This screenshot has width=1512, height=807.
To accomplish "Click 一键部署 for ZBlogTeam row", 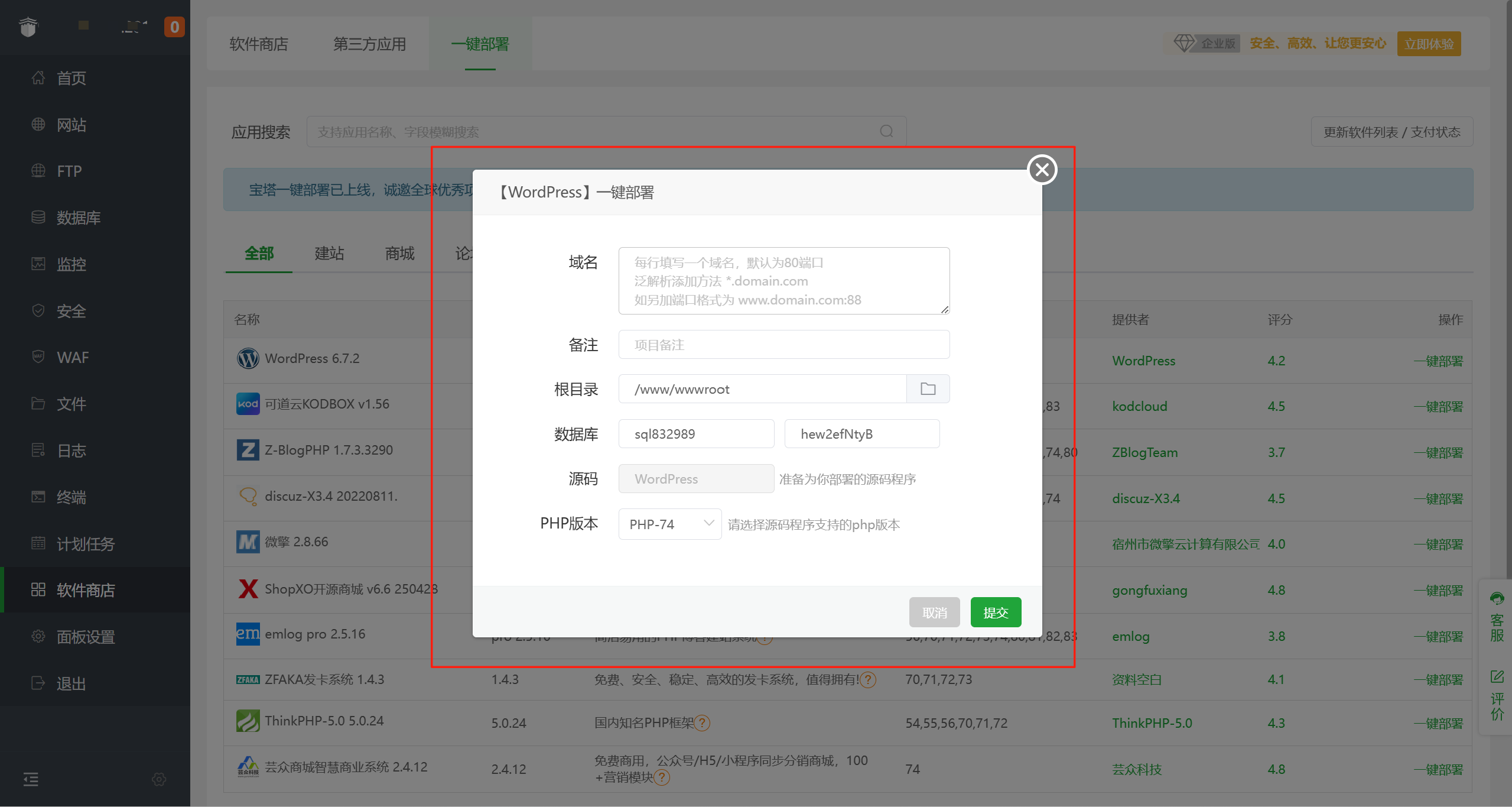I will (x=1439, y=452).
